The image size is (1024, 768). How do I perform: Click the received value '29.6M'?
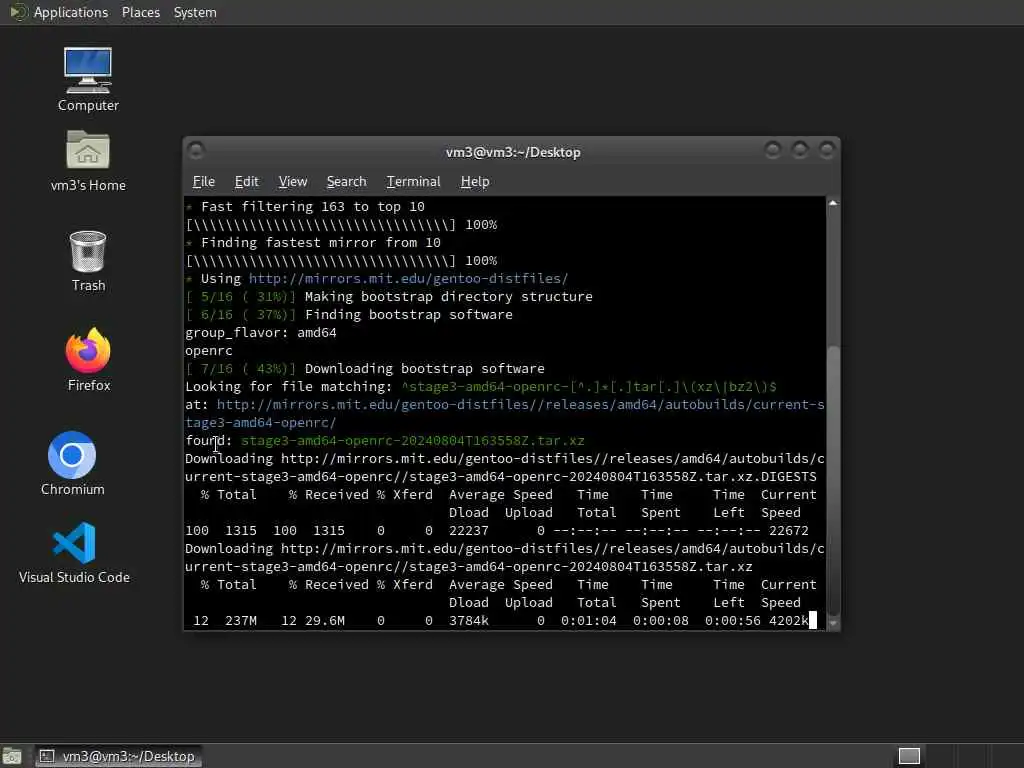pos(325,620)
